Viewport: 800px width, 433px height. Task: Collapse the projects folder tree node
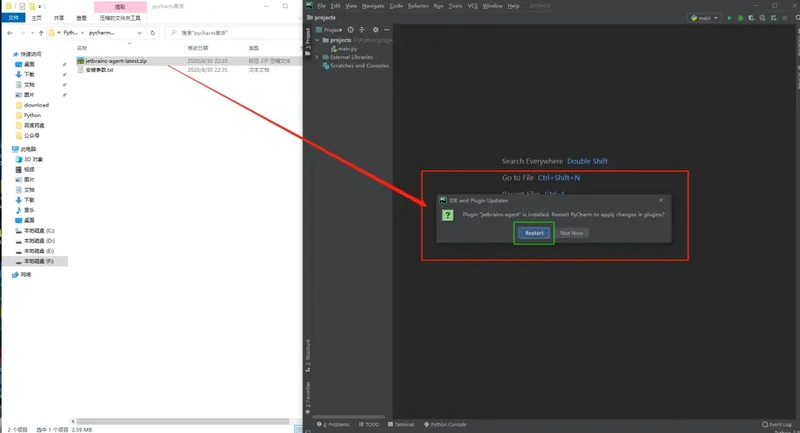click(x=317, y=40)
